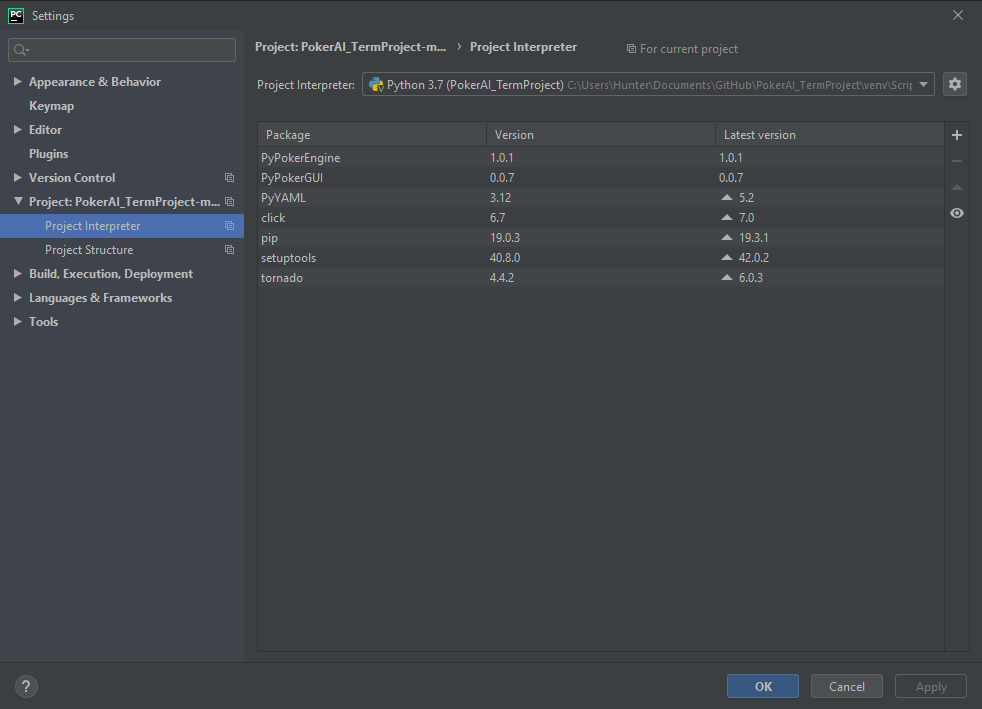Viewport: 982px width, 709px height.
Task: Click the upgrade arrow next to click 7.0
Action: pyautogui.click(x=726, y=217)
